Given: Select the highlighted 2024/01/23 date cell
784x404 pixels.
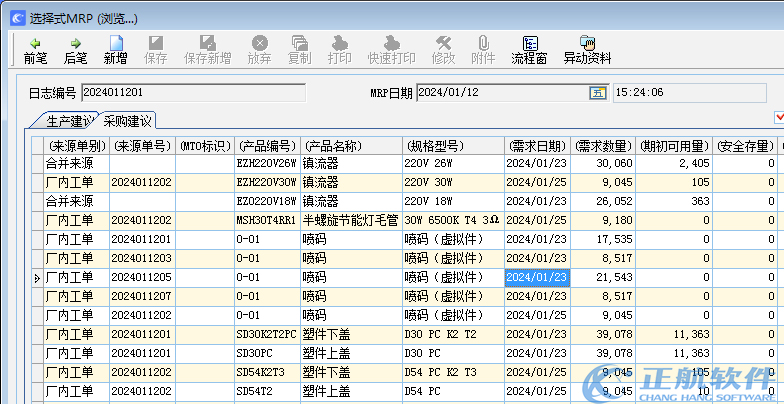Looking at the screenshot, I should click(x=537, y=277).
